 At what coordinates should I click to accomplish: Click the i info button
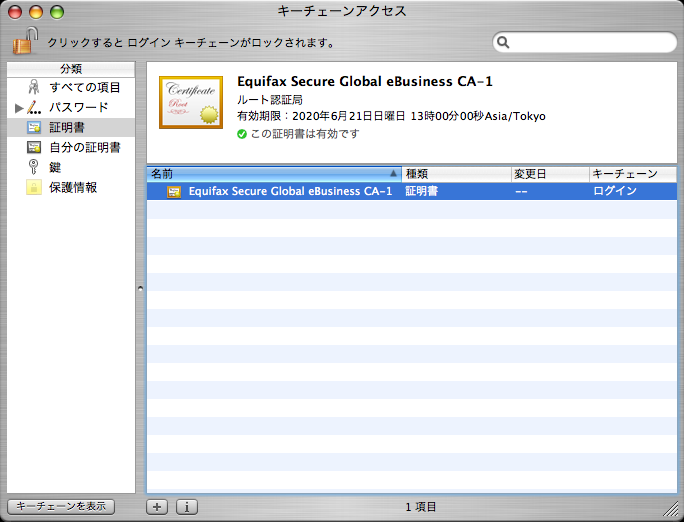click(187, 507)
